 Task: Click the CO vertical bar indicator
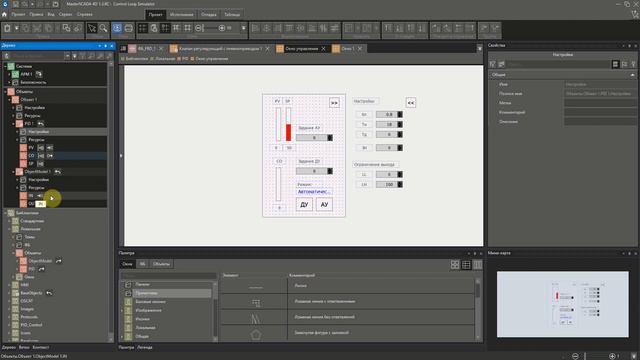[279, 184]
